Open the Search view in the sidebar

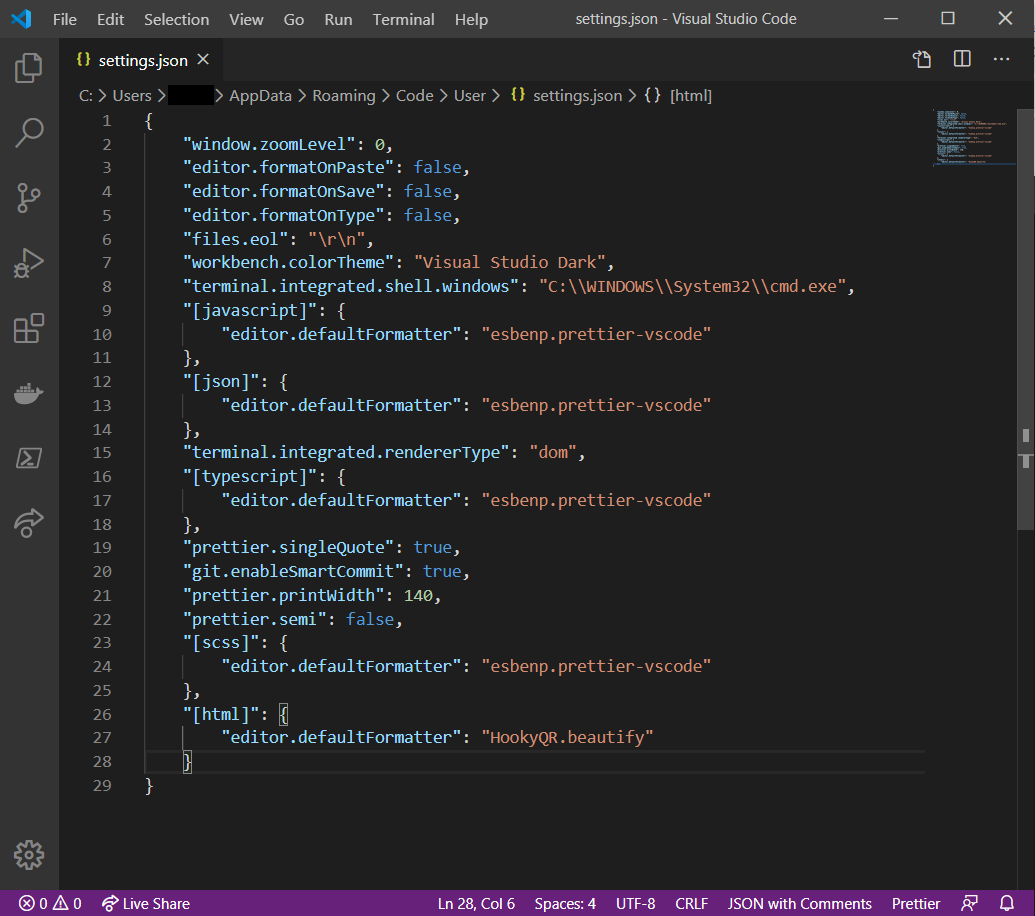coord(28,132)
